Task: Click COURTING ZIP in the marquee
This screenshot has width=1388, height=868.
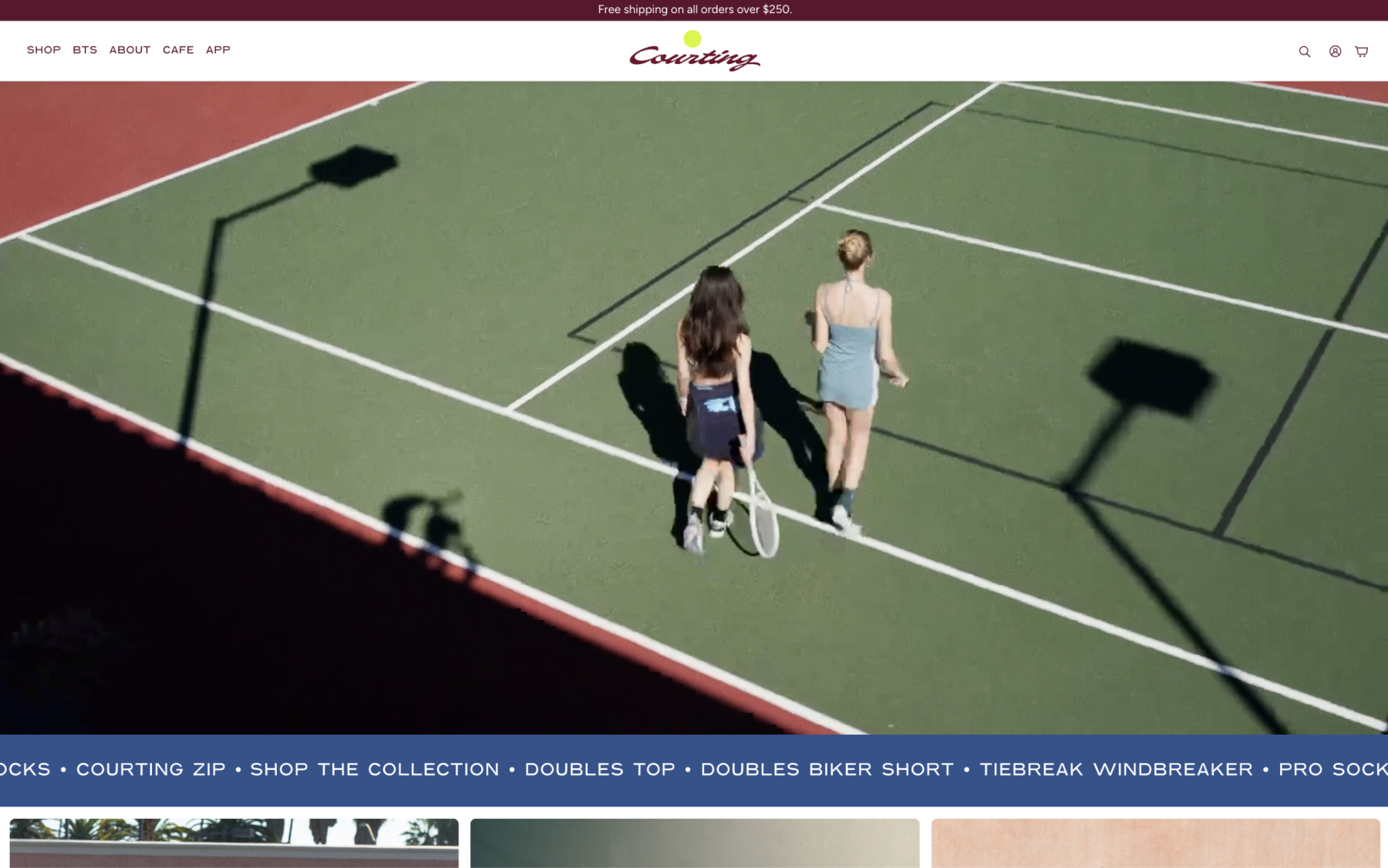Action: pyautogui.click(x=151, y=769)
